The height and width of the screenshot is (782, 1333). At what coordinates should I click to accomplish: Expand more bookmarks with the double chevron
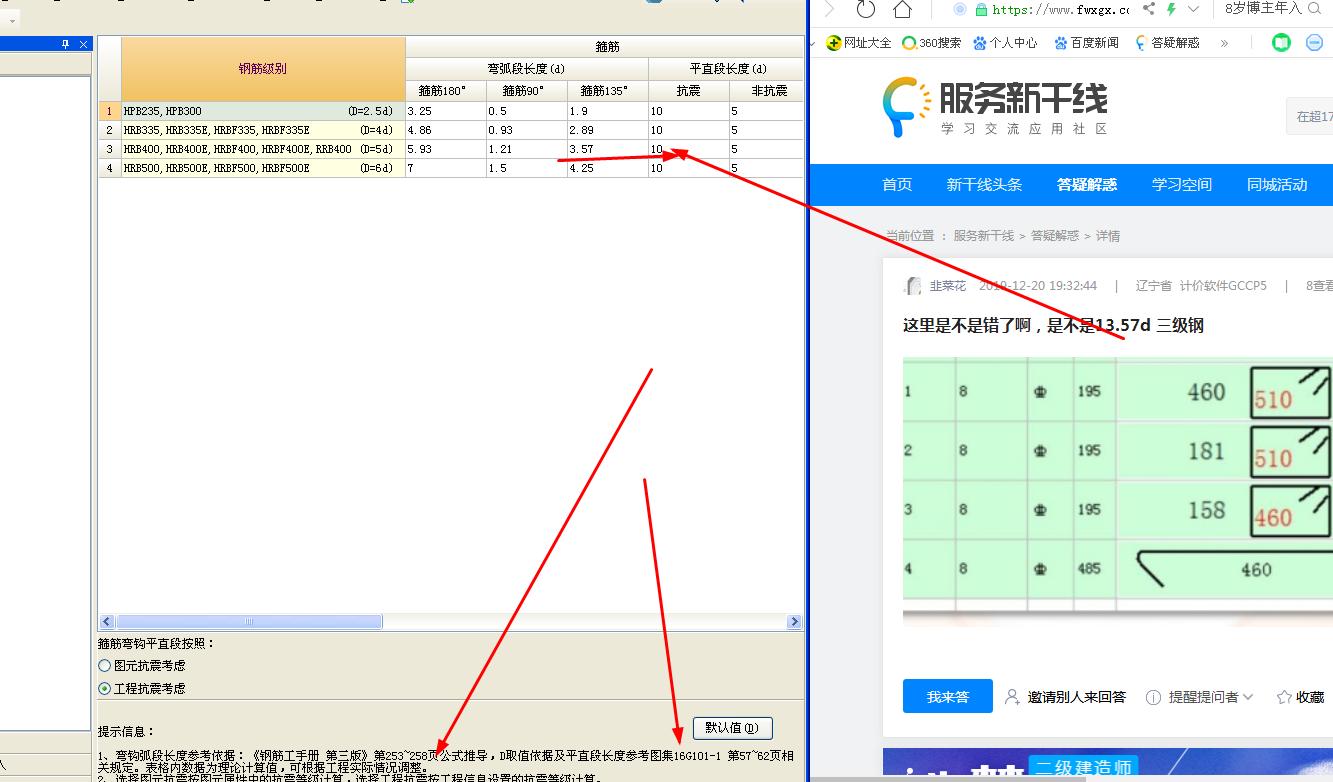click(x=1224, y=43)
